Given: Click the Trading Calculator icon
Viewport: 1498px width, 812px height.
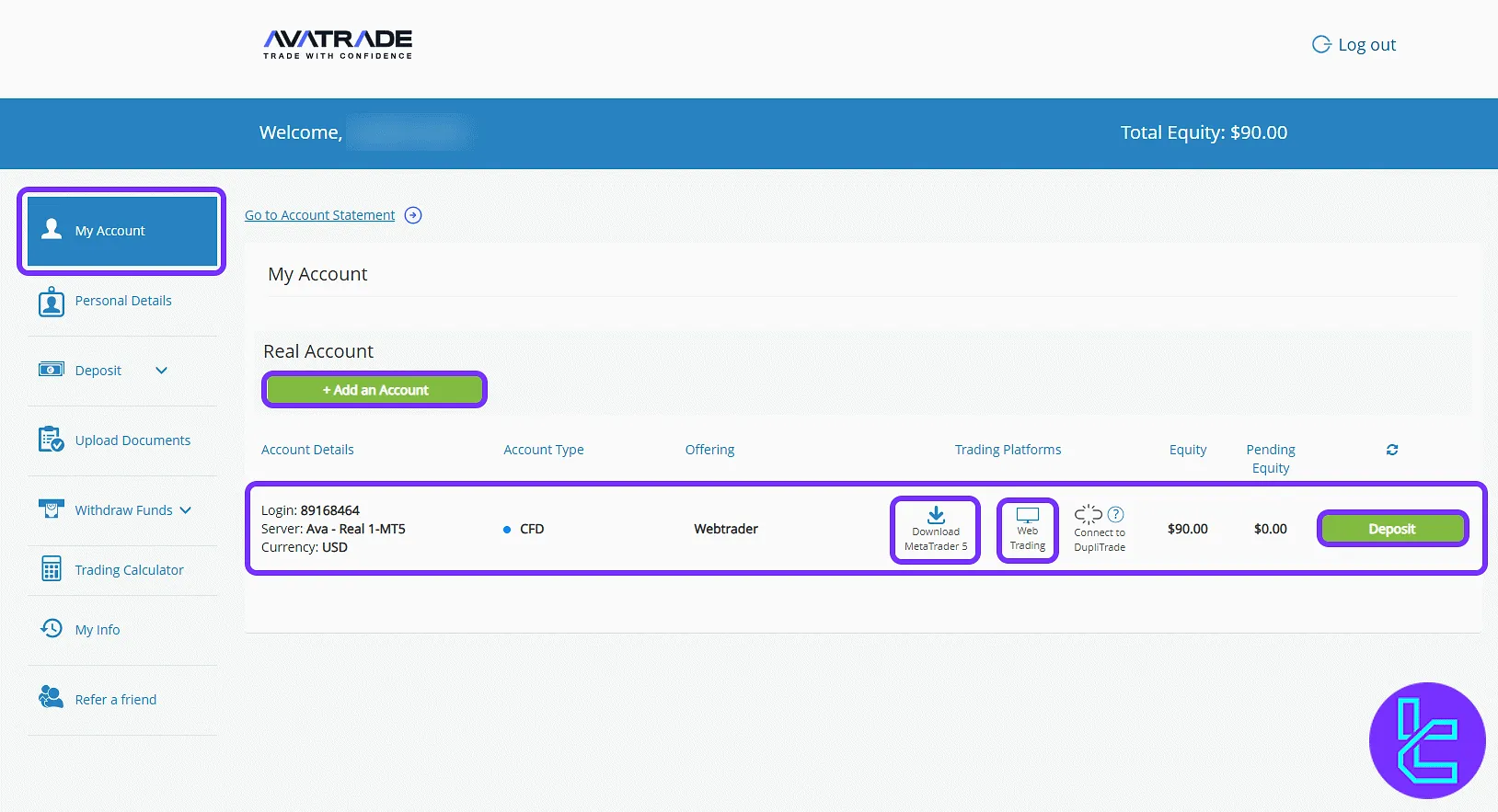Looking at the screenshot, I should [52, 569].
